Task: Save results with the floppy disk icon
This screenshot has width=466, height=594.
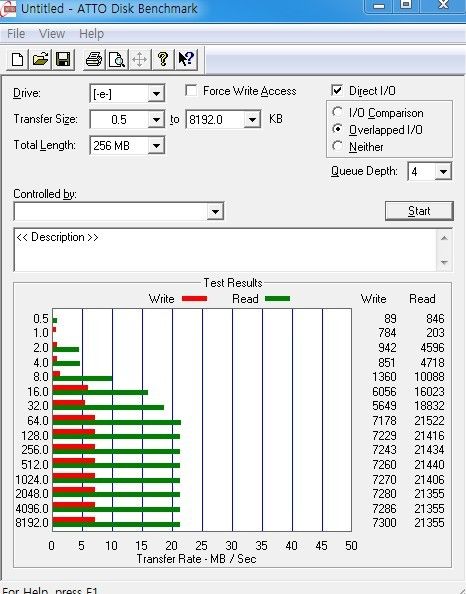Action: 63,59
